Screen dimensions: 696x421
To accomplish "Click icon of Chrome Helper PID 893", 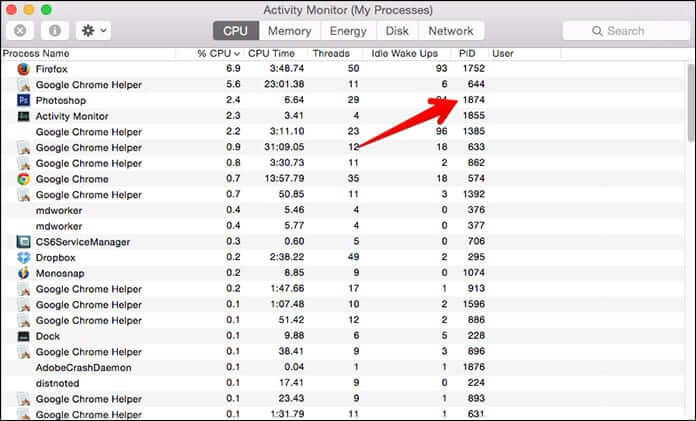I will click(x=23, y=399).
